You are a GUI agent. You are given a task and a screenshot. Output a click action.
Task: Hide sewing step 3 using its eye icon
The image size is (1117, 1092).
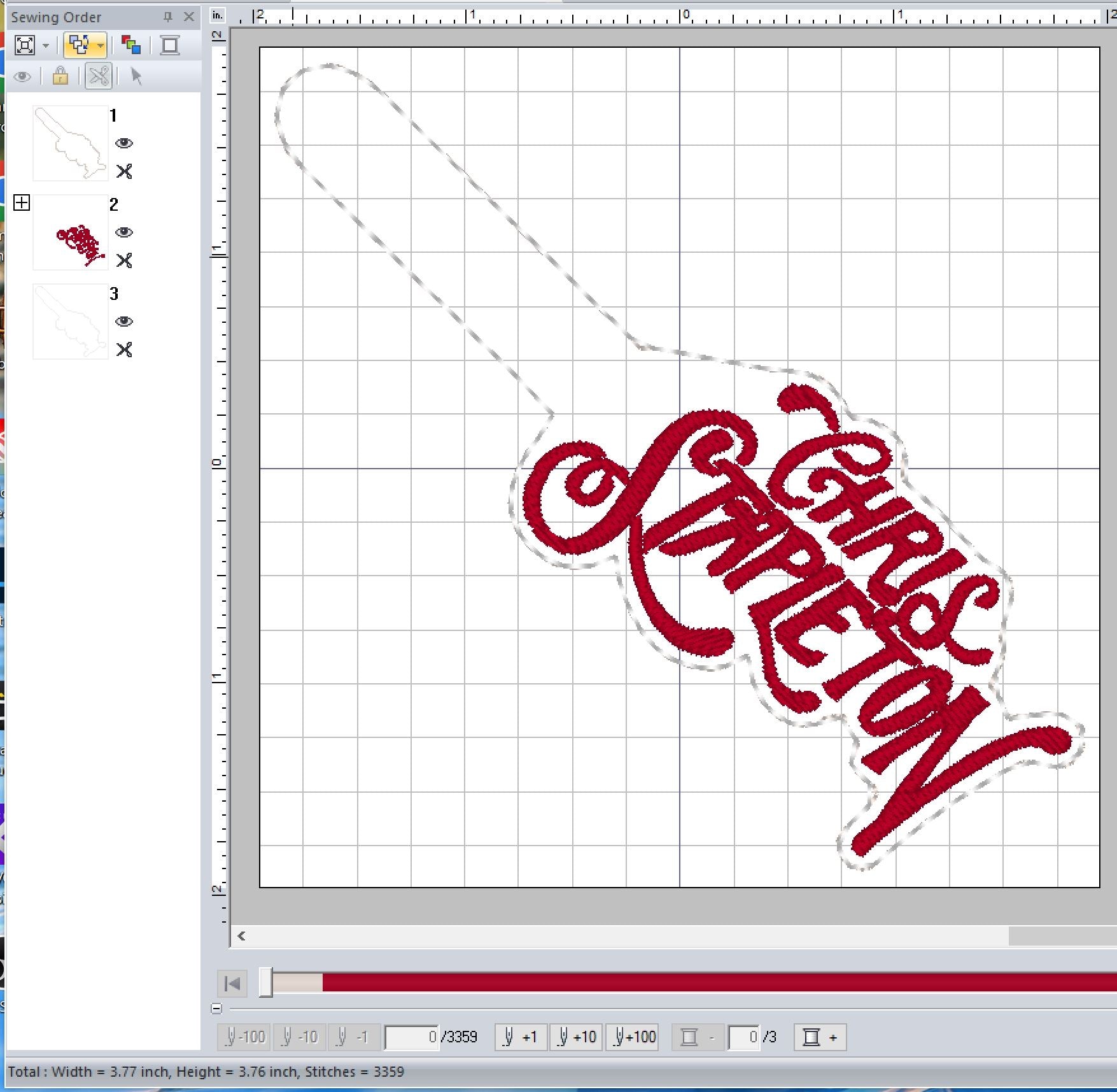(x=124, y=322)
